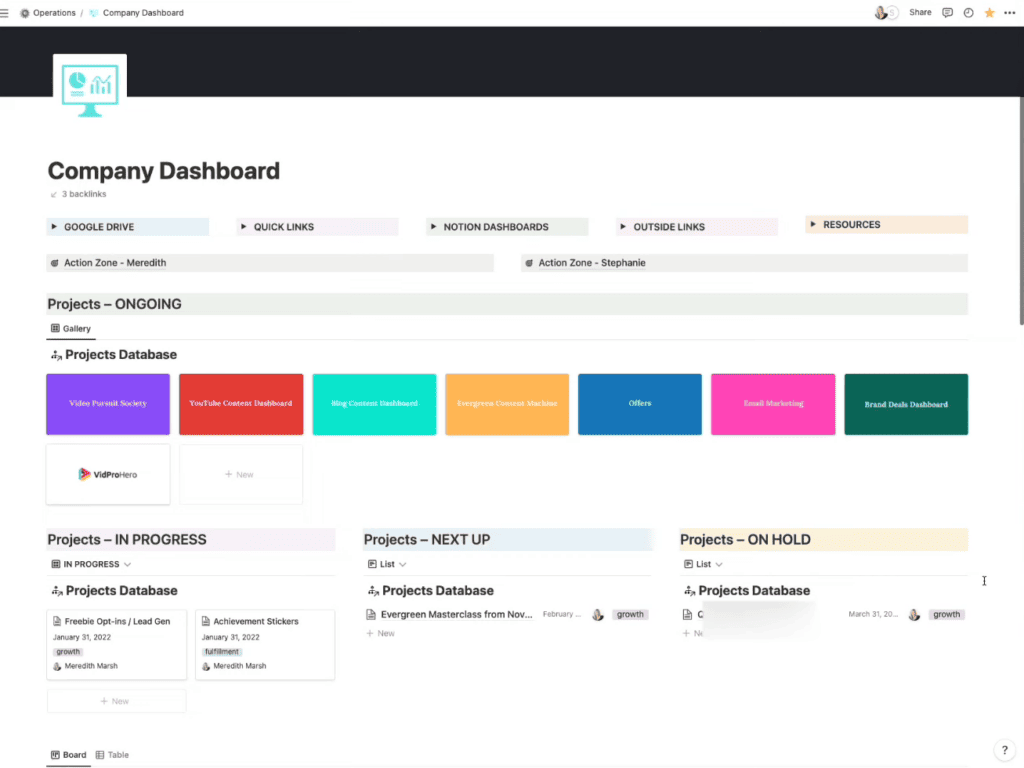1024x768 pixels.
Task: Click the Achievement Stickers card page icon
Action: (206, 621)
